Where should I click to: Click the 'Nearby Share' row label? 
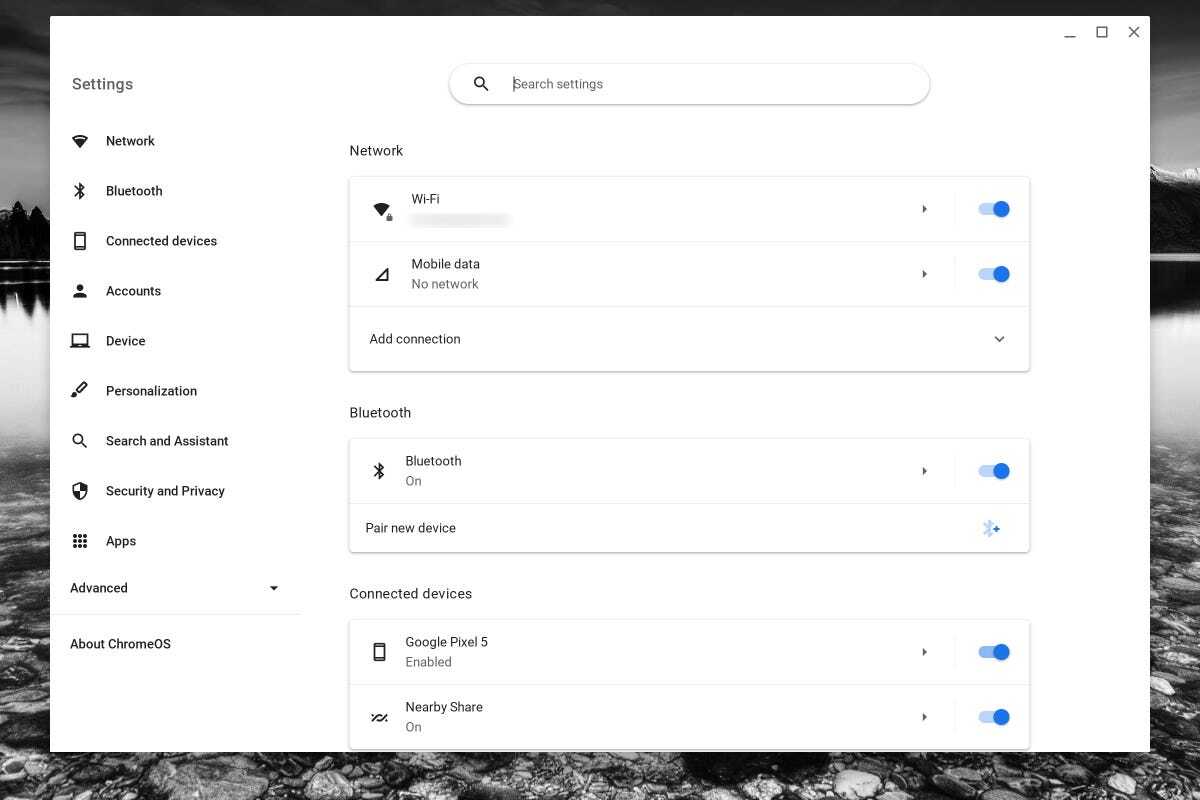[444, 707]
